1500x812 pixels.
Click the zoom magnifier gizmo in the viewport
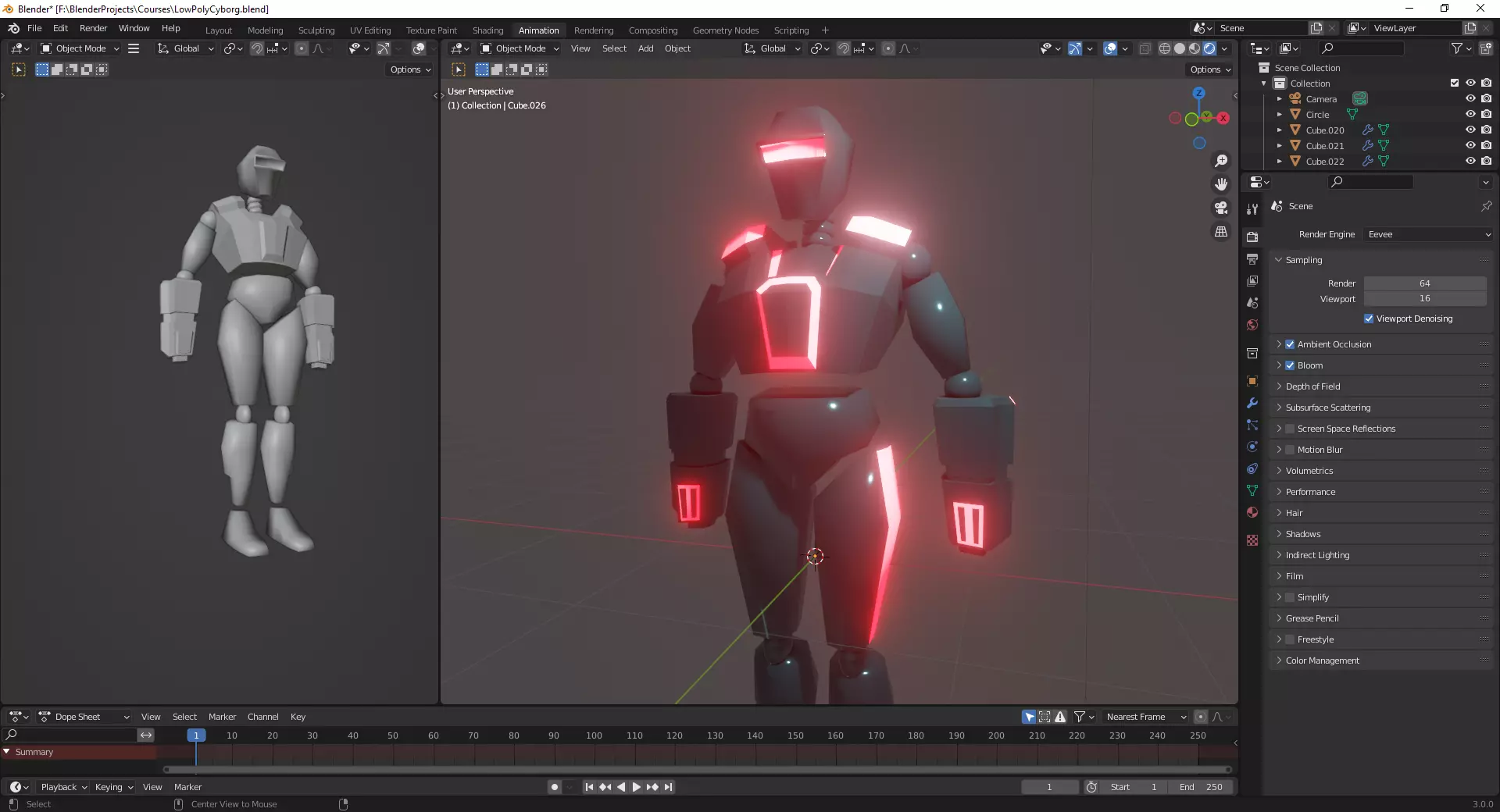[x=1221, y=161]
